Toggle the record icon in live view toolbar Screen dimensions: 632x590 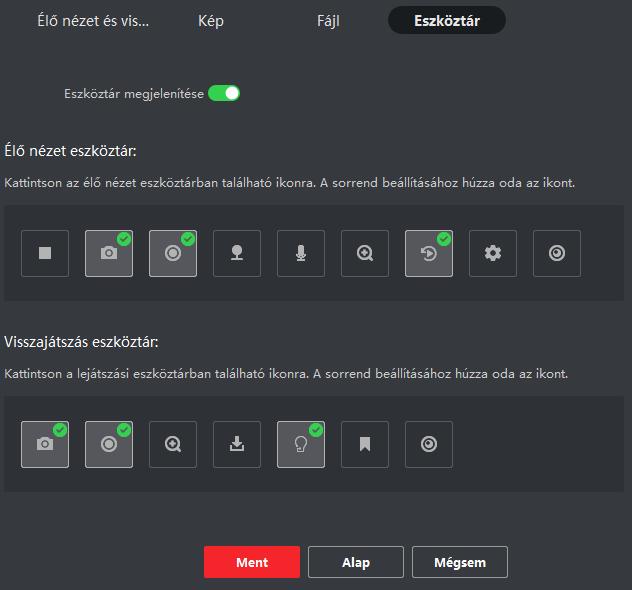point(173,253)
